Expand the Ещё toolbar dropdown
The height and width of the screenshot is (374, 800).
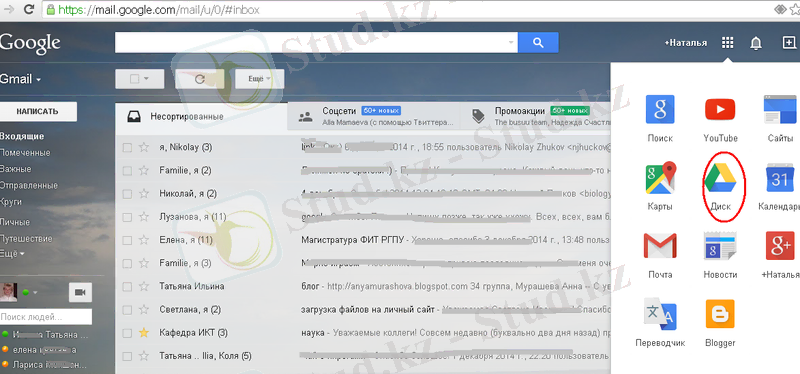(x=259, y=79)
